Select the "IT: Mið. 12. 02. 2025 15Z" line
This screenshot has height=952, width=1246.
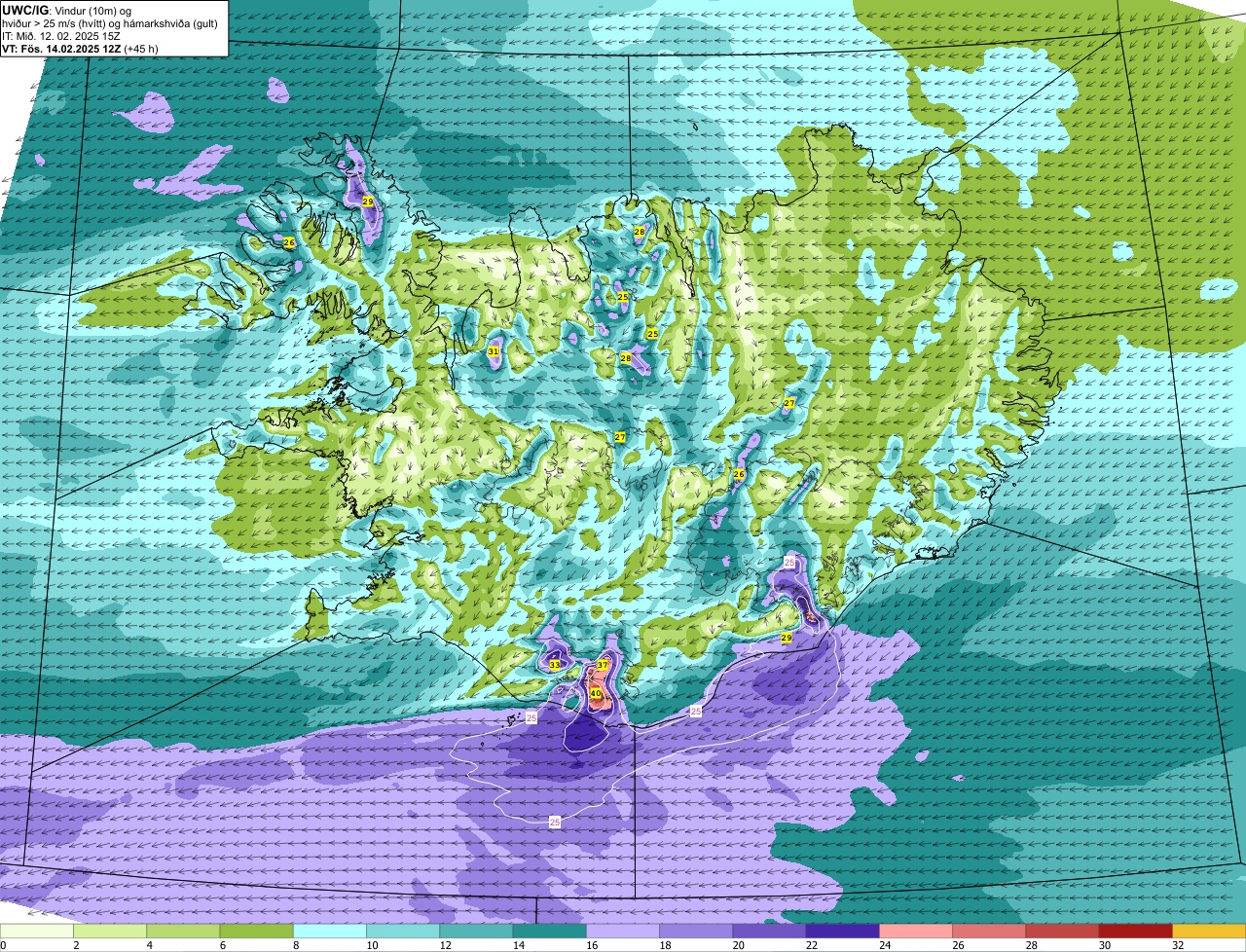point(62,36)
